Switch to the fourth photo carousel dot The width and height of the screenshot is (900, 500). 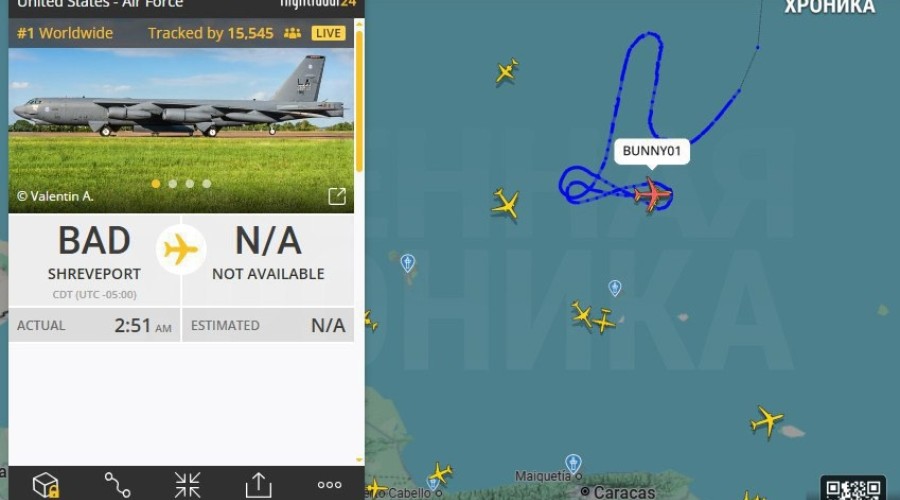(207, 184)
